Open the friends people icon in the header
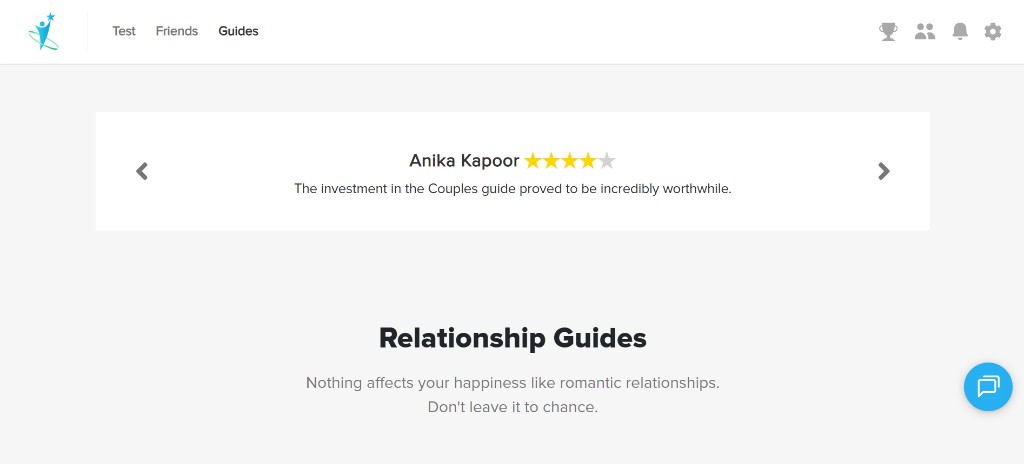Image resolution: width=1024 pixels, height=464 pixels. pos(925,31)
